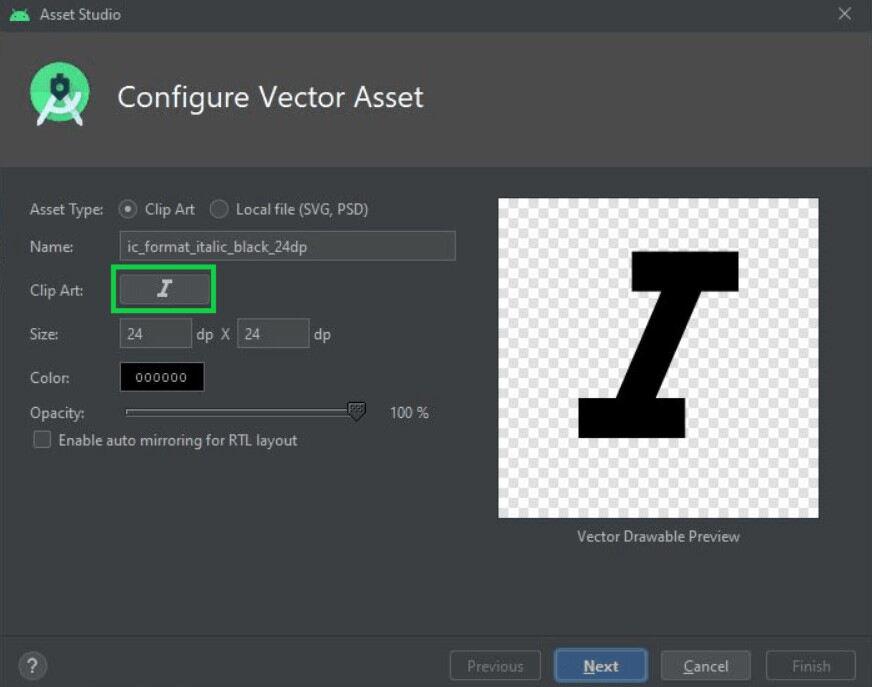Select the Clip Art asset type
872x687 pixels.
(127, 209)
